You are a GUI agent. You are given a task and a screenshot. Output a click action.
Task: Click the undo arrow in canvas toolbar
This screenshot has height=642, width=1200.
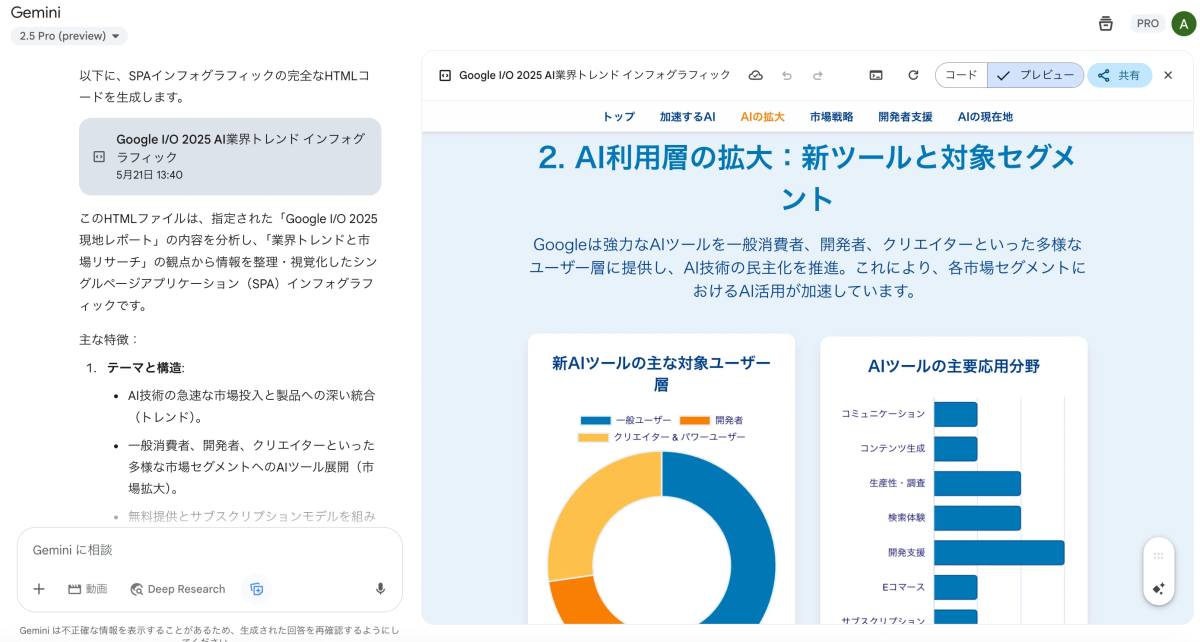787,75
